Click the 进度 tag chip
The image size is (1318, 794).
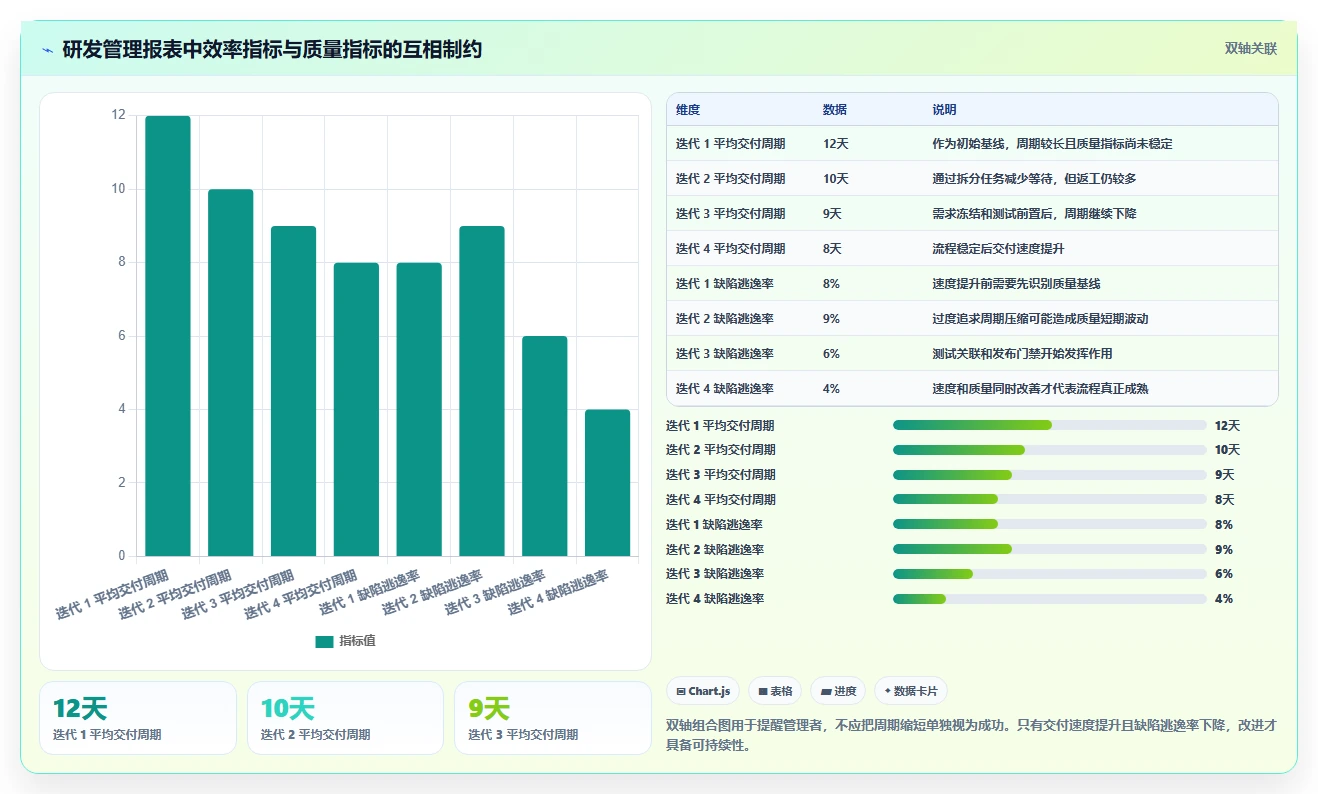(838, 691)
